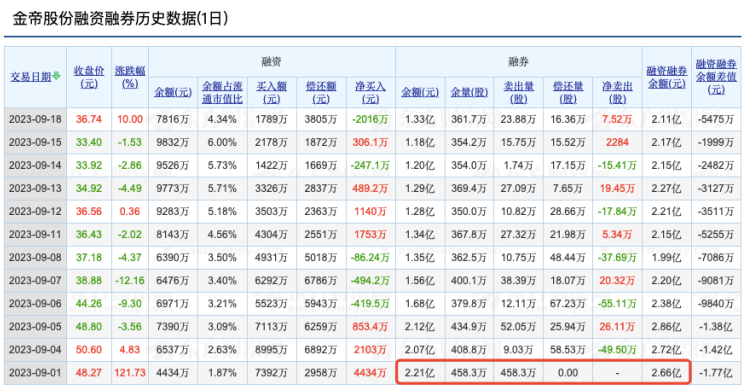
Task: Click net sell value 2284
Action: coord(617,142)
